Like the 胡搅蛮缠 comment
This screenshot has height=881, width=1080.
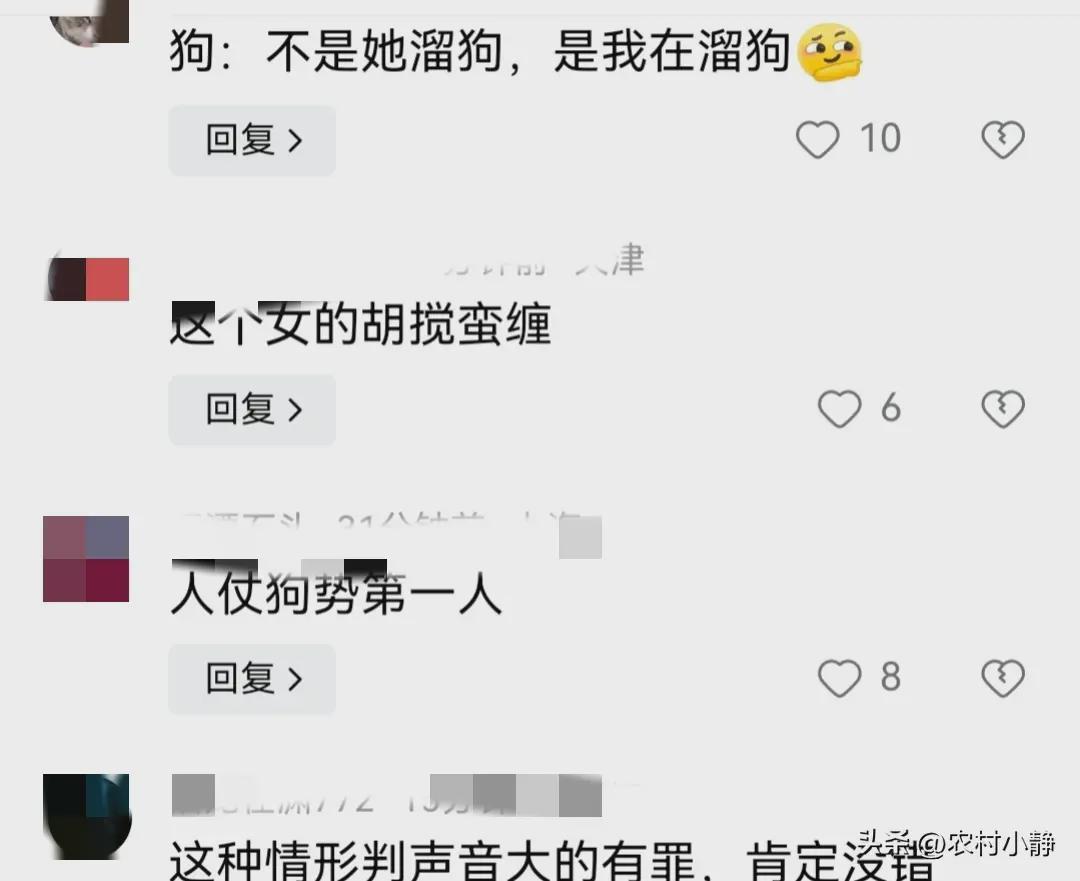pos(839,408)
